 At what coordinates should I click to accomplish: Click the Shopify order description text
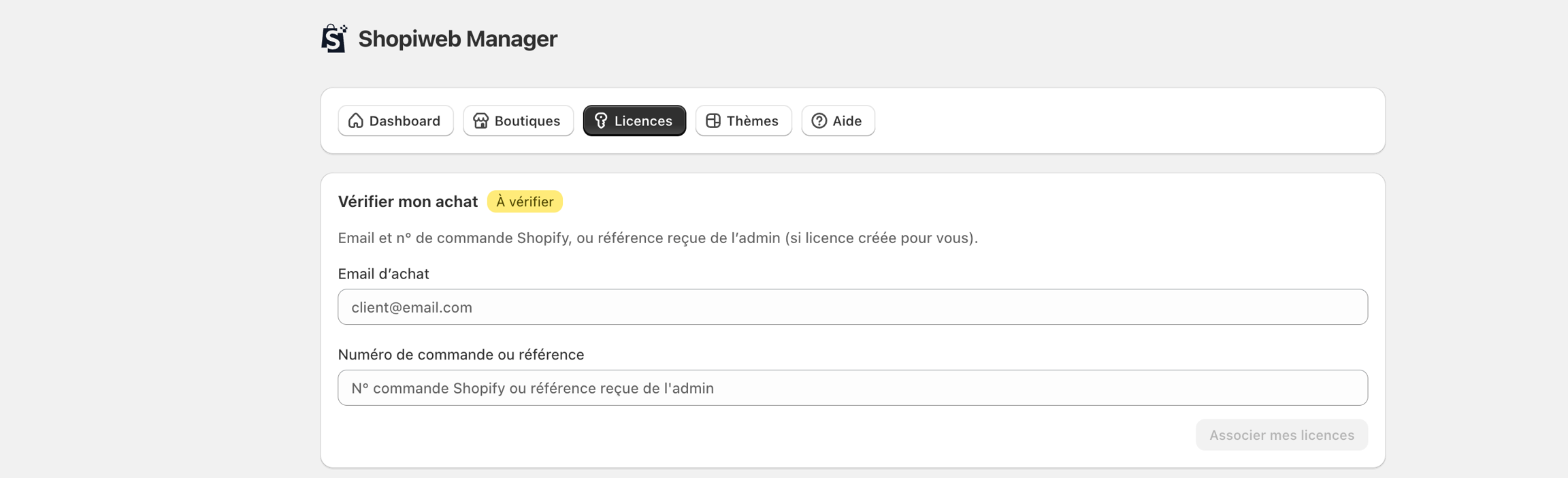pos(657,238)
